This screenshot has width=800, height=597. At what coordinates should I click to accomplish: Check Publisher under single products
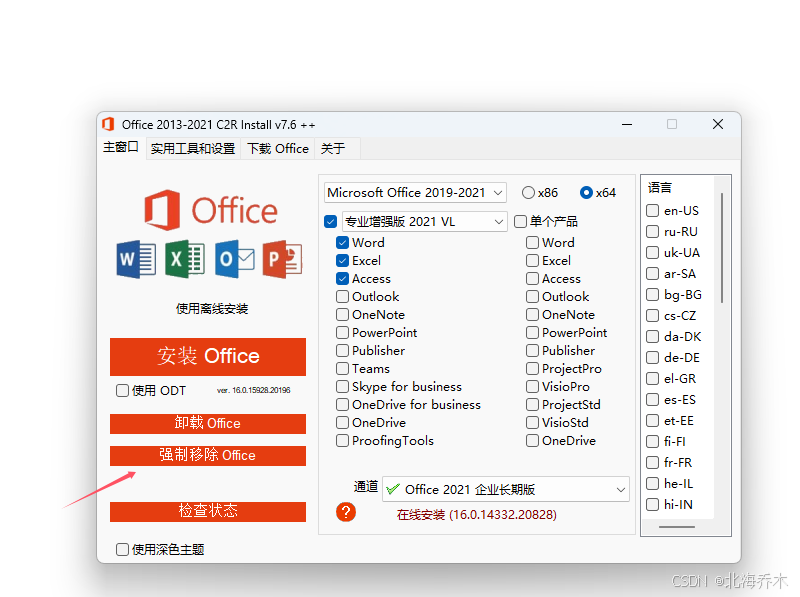point(532,351)
